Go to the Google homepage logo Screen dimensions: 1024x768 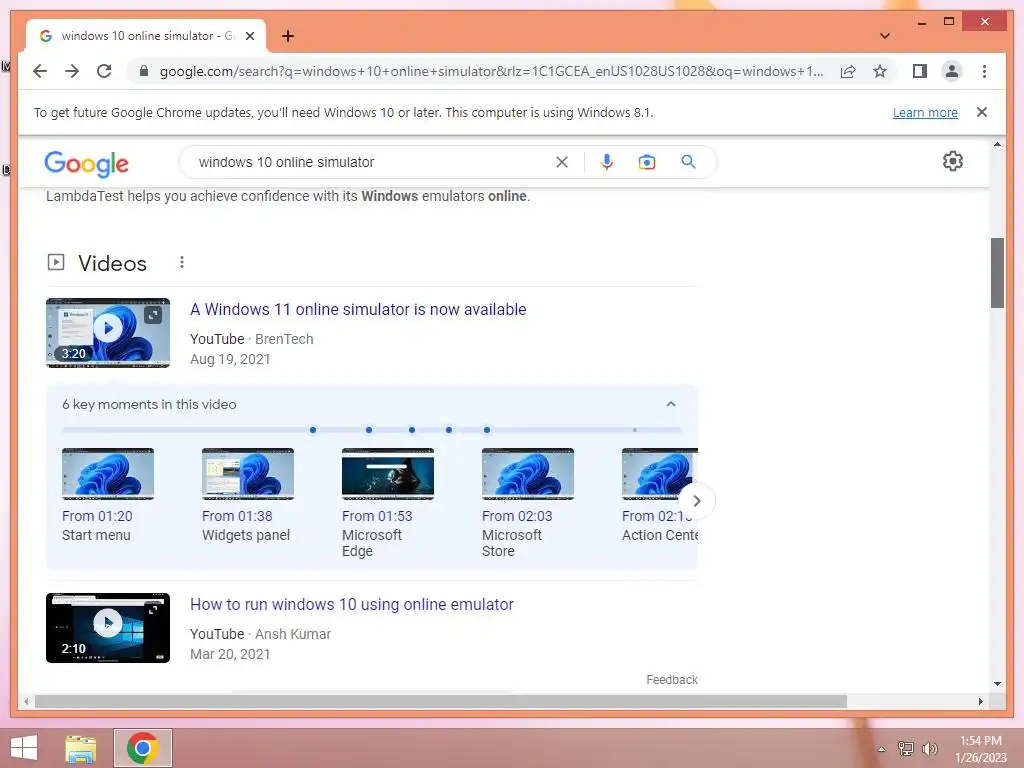[86, 163]
